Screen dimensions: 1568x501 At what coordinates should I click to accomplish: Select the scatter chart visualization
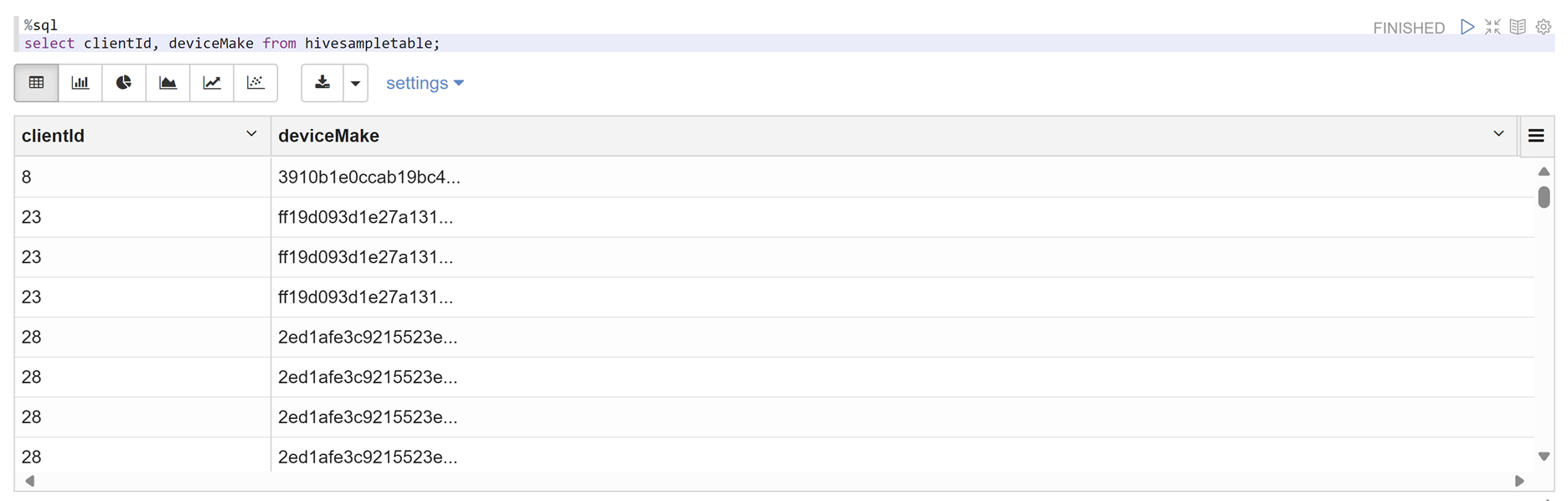pos(255,83)
